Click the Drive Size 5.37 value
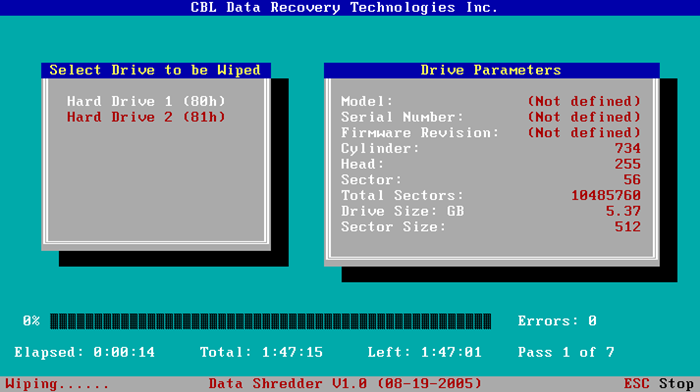 coord(623,211)
